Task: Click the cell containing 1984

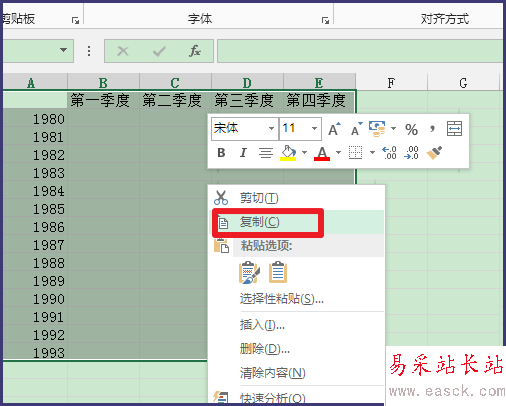Action: pos(35,191)
